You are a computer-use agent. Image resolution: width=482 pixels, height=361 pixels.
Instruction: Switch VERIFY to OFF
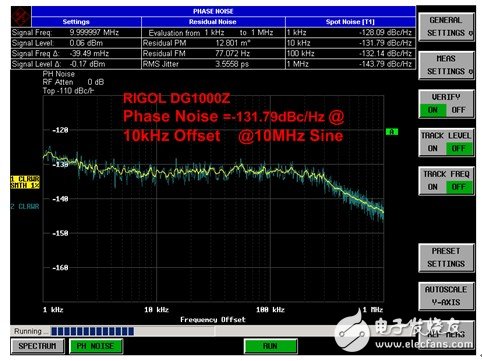point(458,110)
